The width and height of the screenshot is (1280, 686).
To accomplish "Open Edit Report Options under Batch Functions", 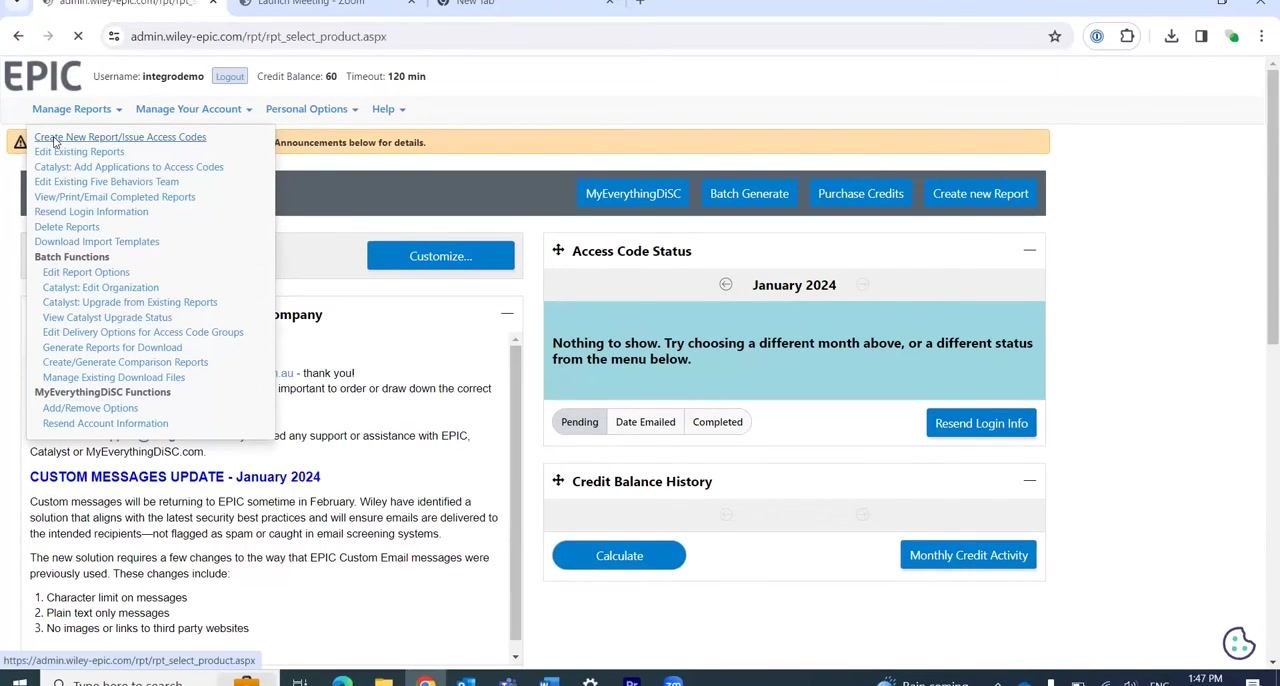I will pos(86,272).
